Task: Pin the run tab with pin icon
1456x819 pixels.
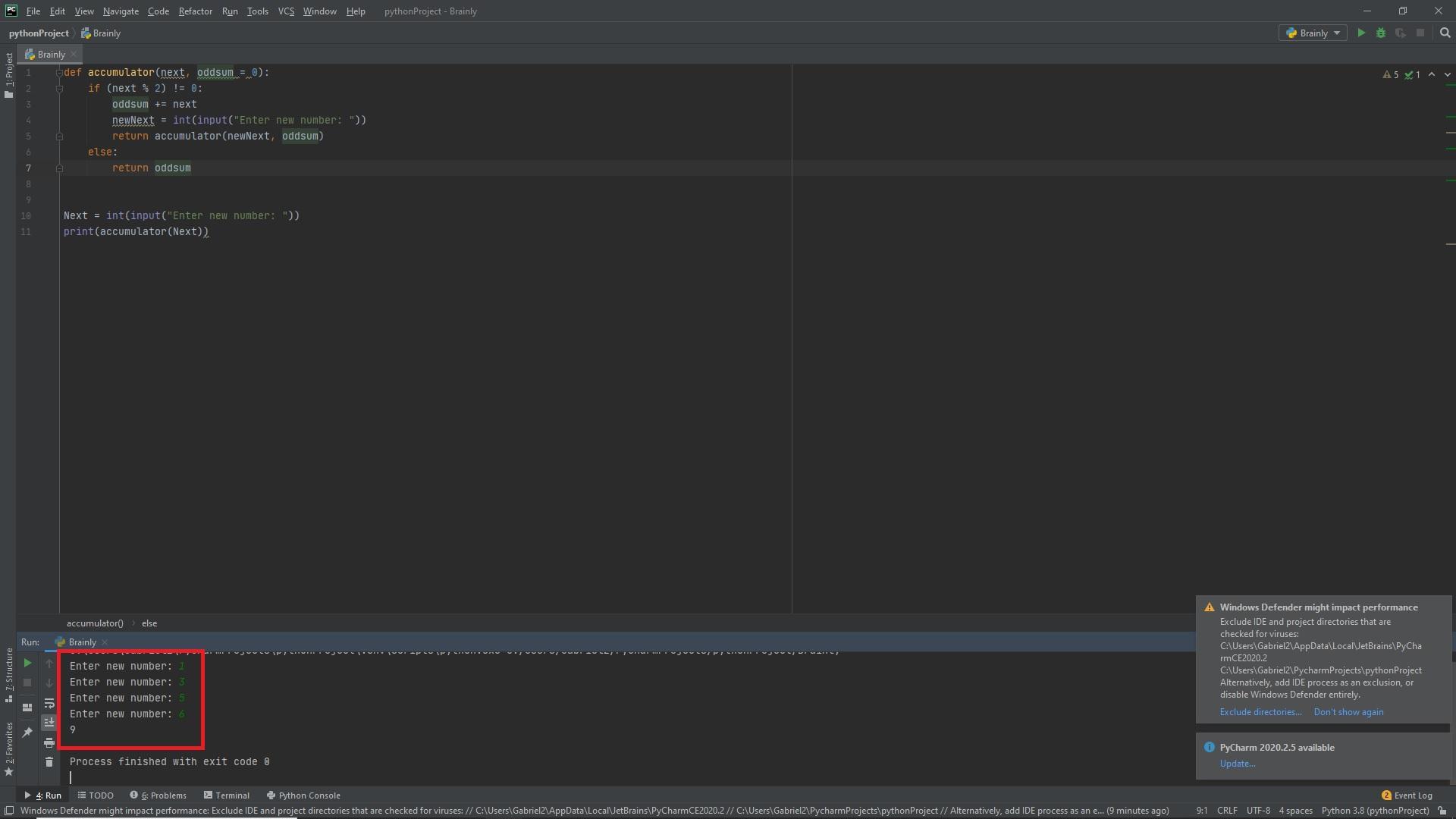Action: pos(27,732)
